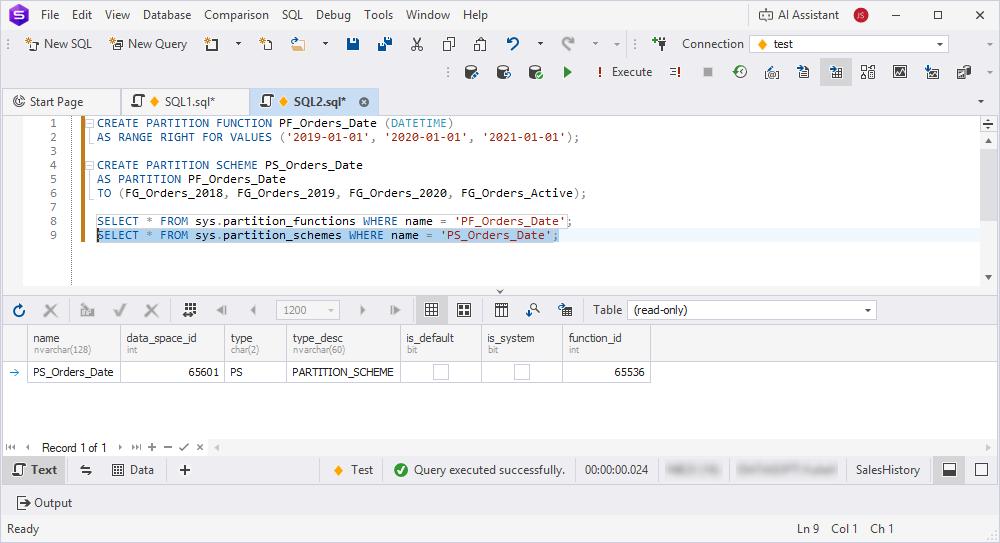The image size is (1000, 543).
Task: Click the swap views arrows icon
Action: 86,470
